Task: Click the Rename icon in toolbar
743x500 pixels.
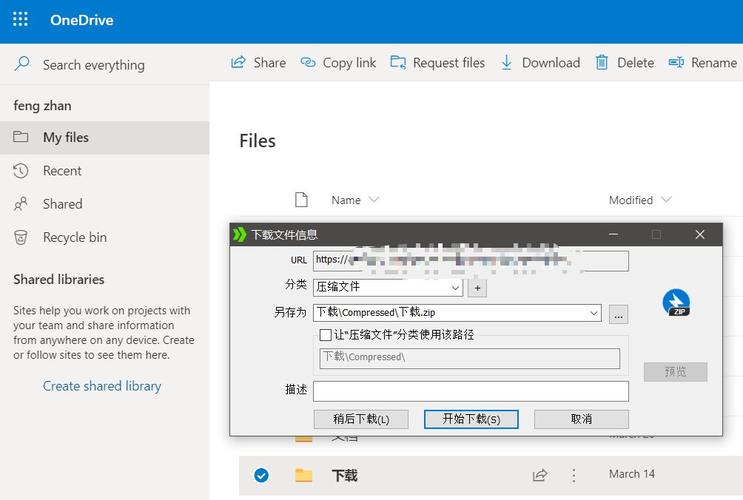Action: pyautogui.click(x=676, y=63)
